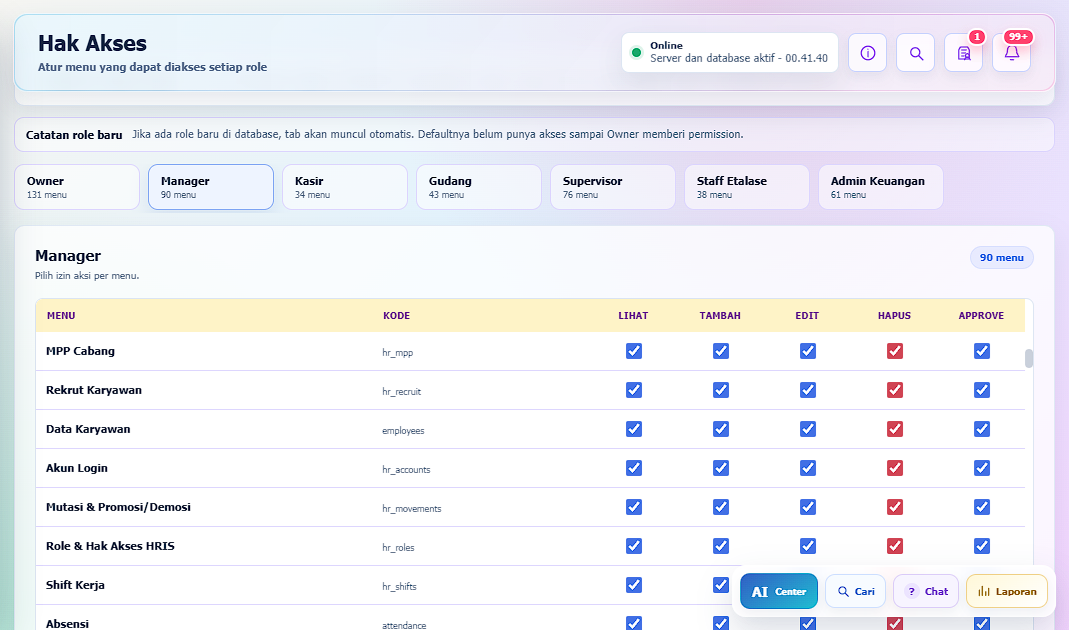The height and width of the screenshot is (630, 1069).
Task: Click the Cari button
Action: [856, 591]
